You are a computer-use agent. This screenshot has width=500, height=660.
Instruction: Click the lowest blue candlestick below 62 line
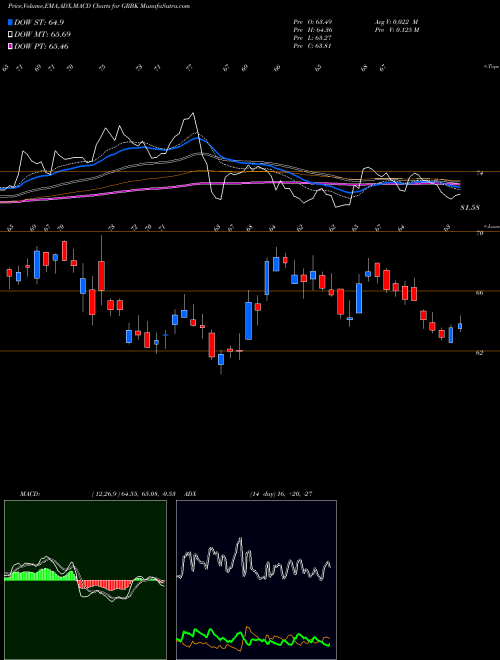click(221, 359)
